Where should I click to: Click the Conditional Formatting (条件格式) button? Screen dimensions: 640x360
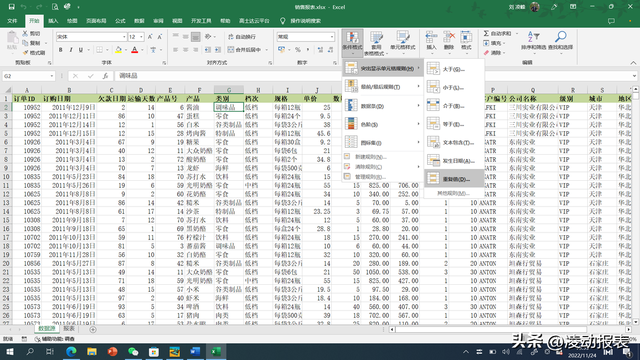click(352, 42)
